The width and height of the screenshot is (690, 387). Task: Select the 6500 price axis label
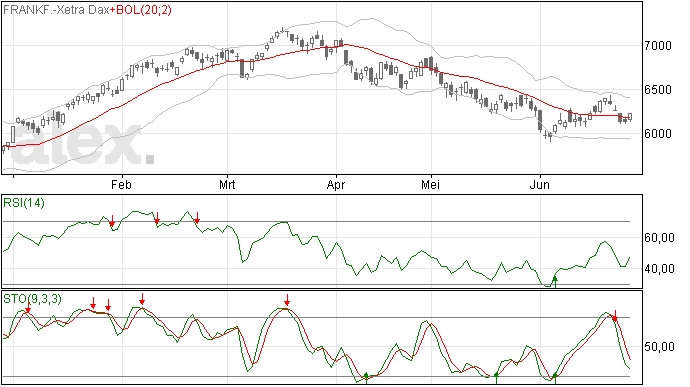[658, 90]
